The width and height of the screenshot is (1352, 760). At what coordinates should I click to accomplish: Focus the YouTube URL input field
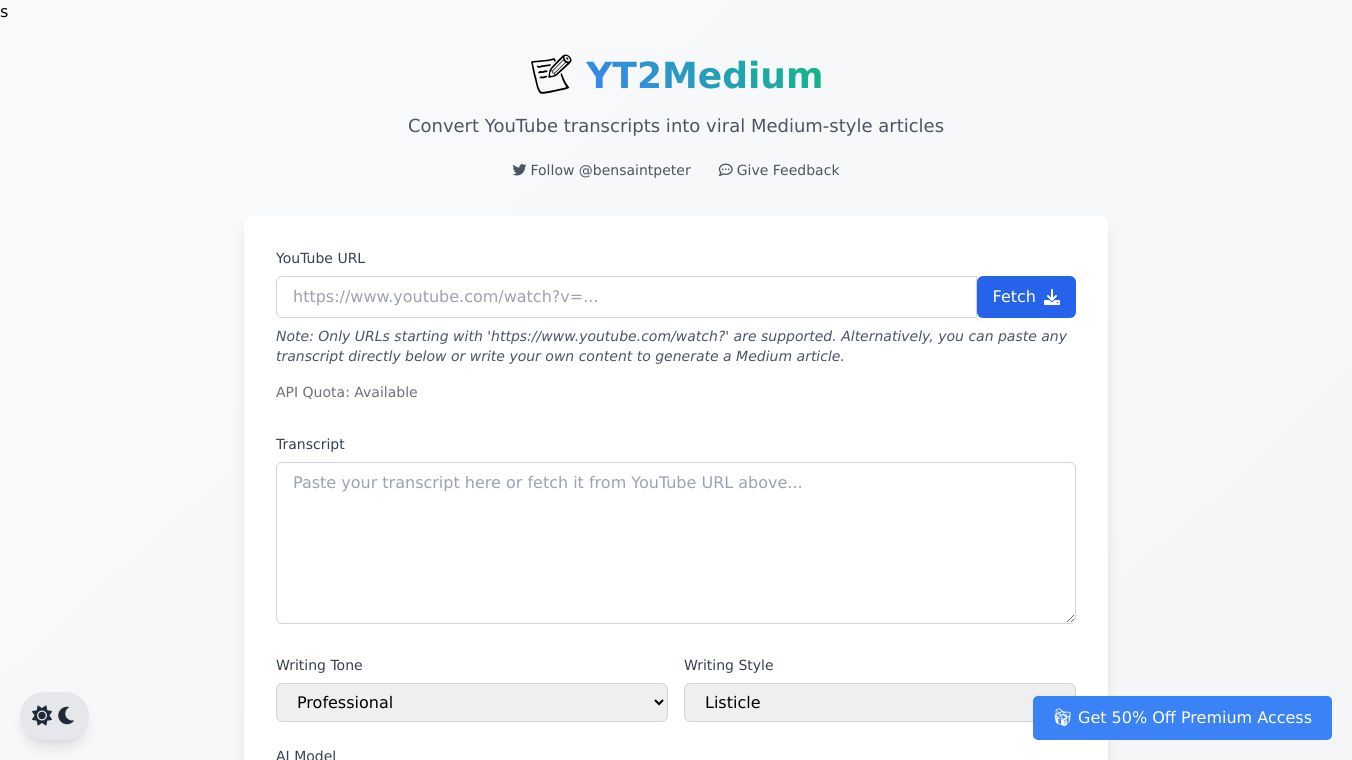tap(626, 297)
